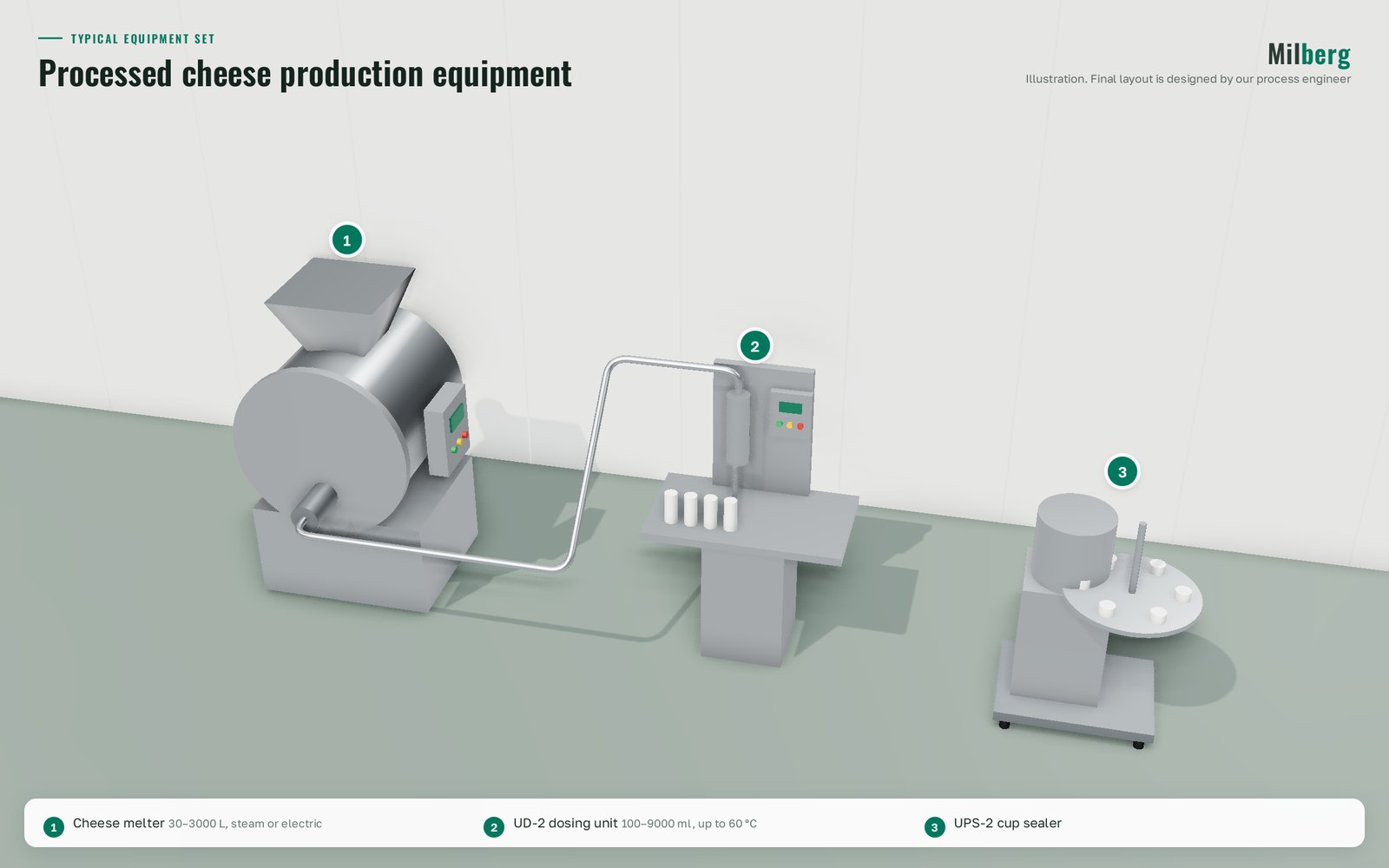Click marker 2 above the dosing unit machine
1389x868 pixels.
click(754, 346)
